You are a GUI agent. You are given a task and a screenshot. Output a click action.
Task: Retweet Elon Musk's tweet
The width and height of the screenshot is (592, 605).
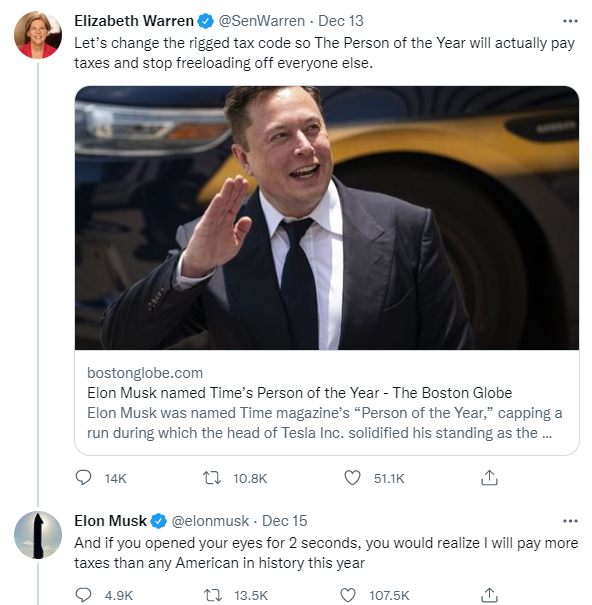tap(213, 595)
